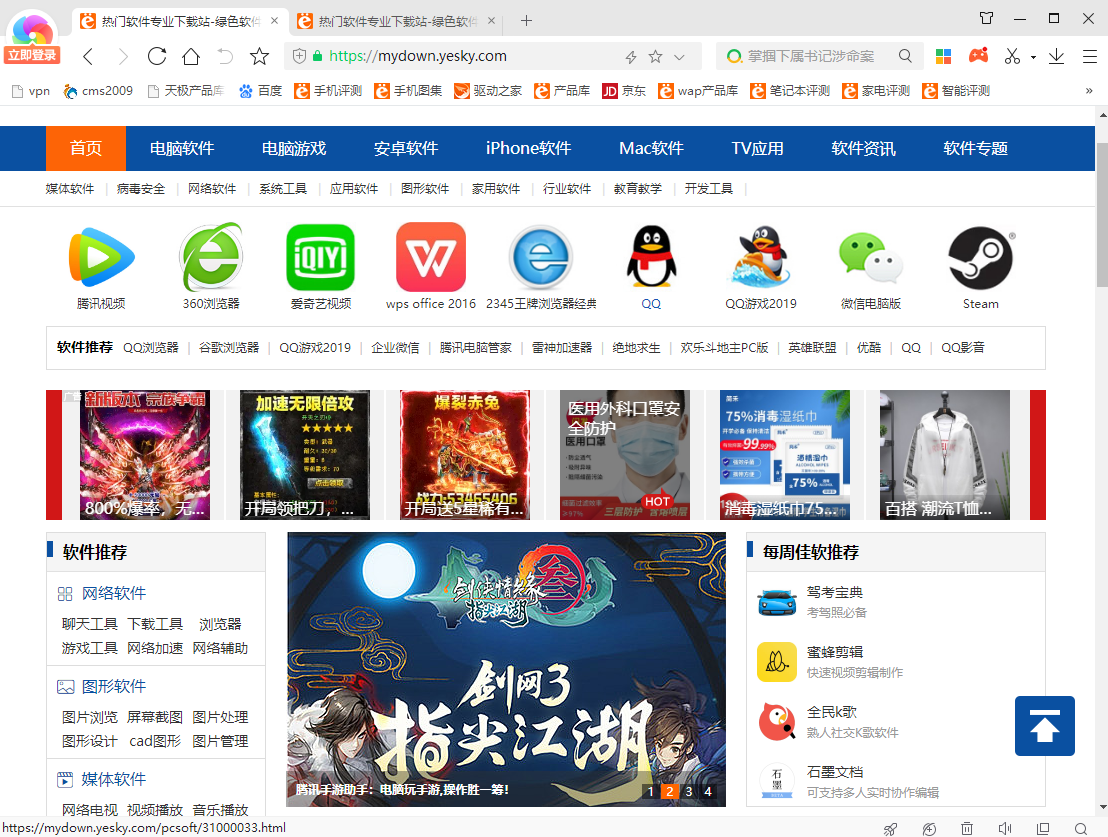Click the search magnifier icon

click(x=905, y=56)
